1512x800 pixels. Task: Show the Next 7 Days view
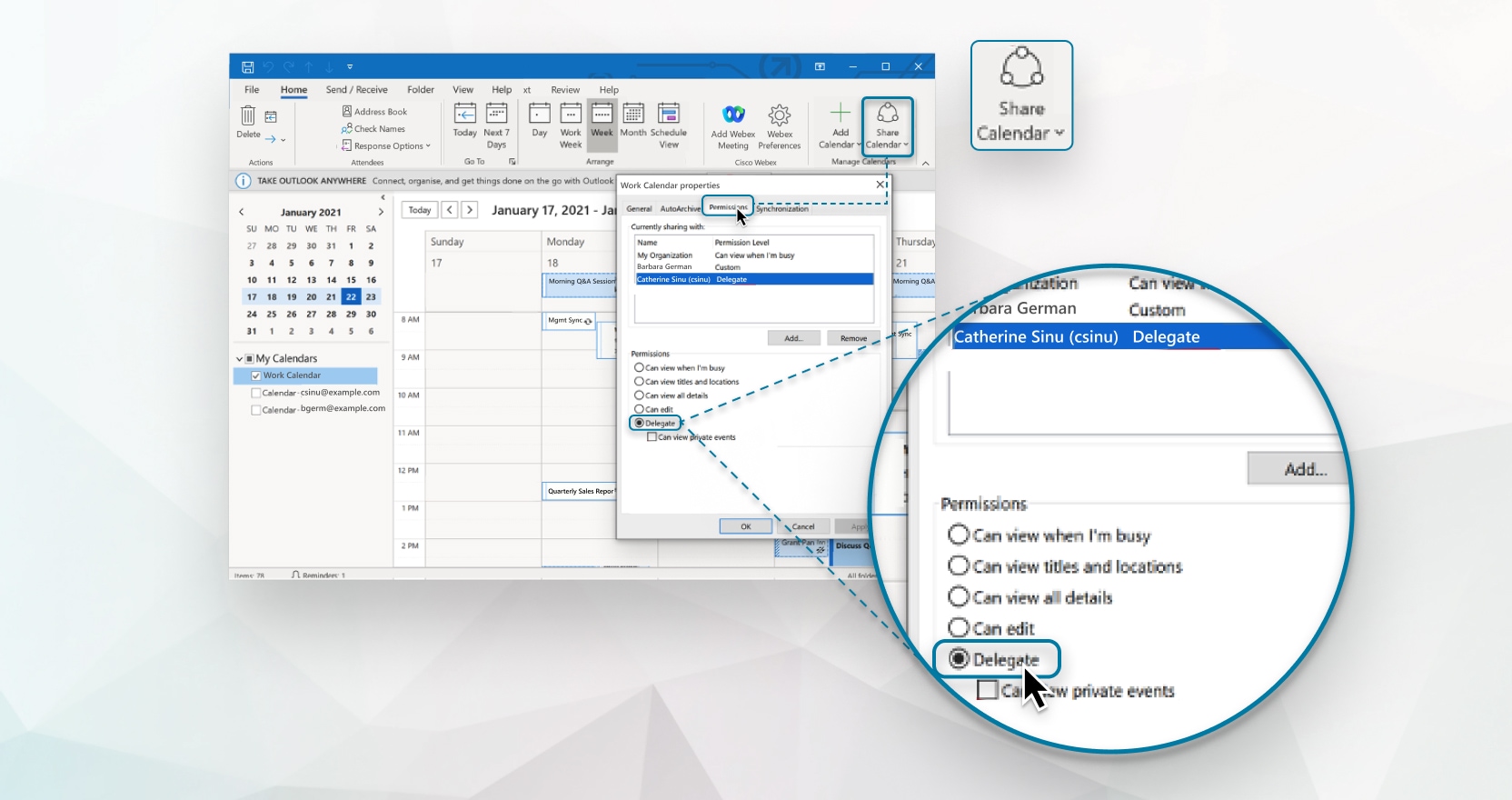click(496, 125)
